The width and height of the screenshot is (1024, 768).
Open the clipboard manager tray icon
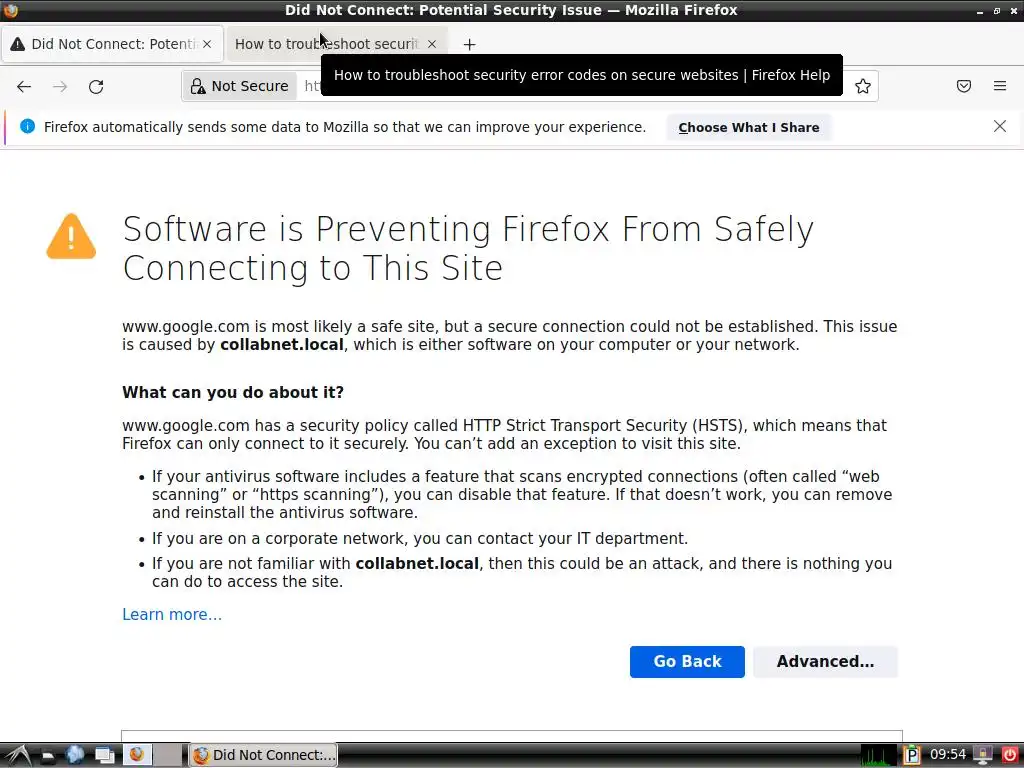point(912,755)
